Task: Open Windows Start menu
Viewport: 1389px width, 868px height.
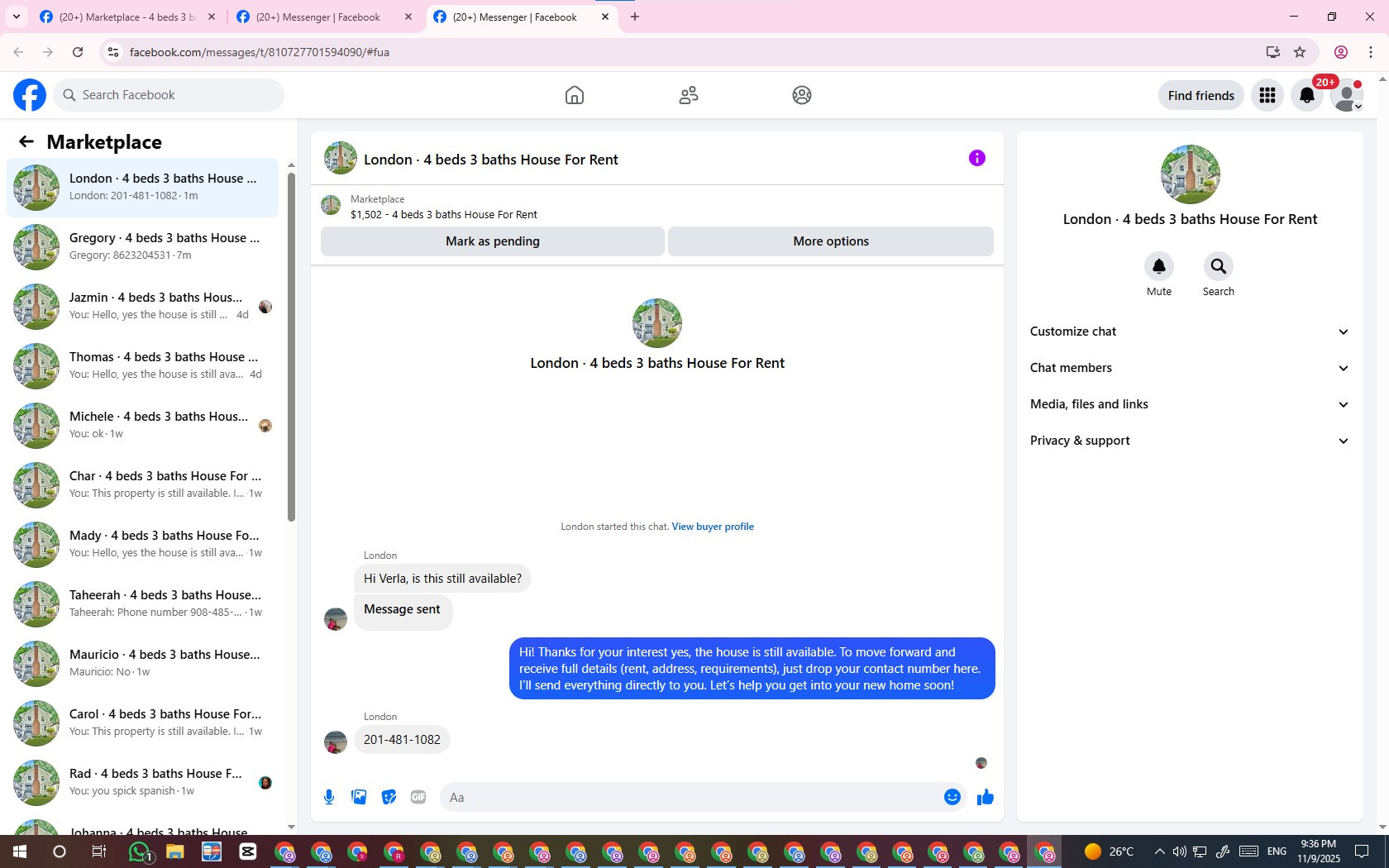Action: pyautogui.click(x=20, y=851)
